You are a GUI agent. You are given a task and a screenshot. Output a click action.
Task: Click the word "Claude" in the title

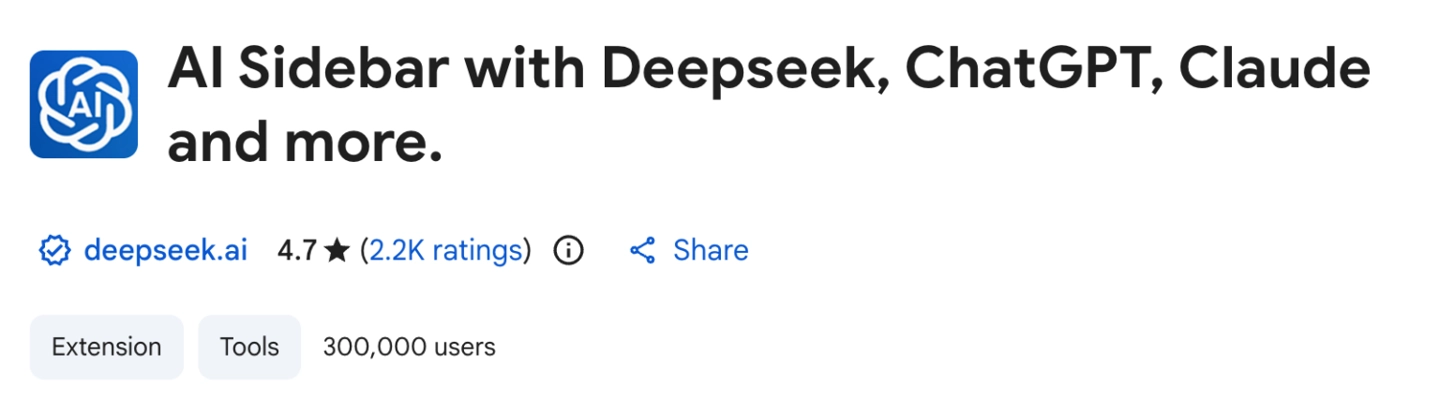1274,72
